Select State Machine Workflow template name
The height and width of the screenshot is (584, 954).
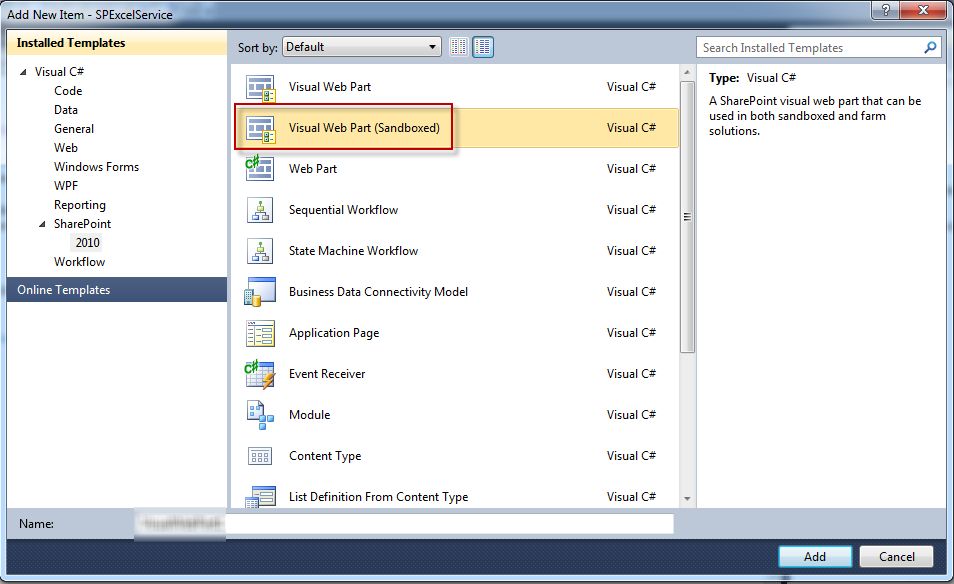(353, 251)
